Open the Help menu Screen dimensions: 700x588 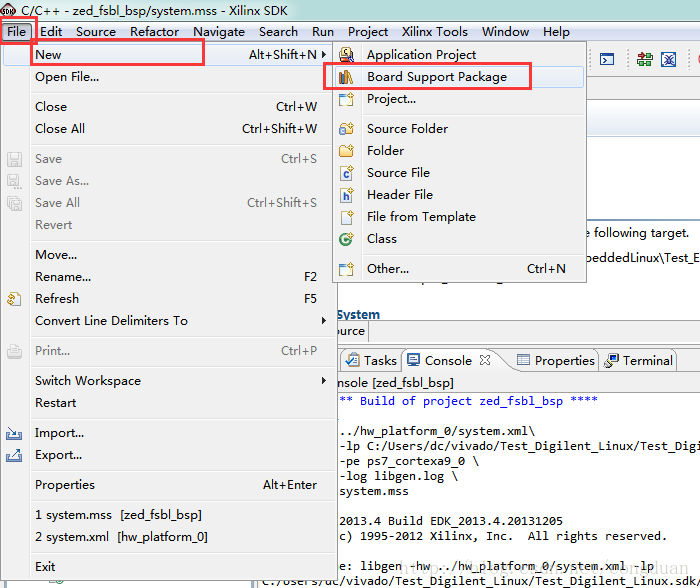pyautogui.click(x=556, y=32)
